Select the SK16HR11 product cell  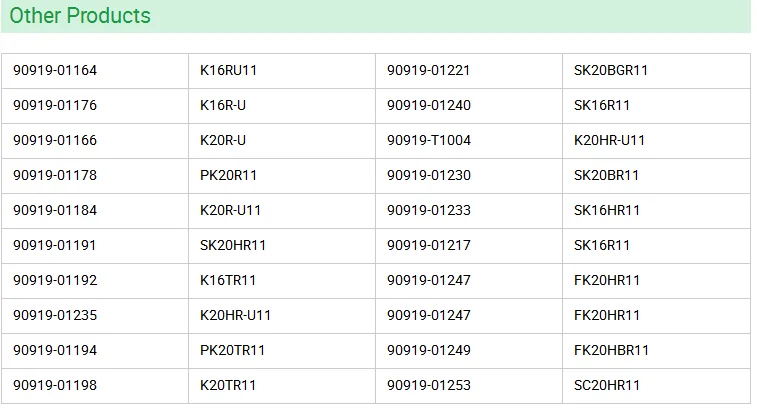[607, 211]
